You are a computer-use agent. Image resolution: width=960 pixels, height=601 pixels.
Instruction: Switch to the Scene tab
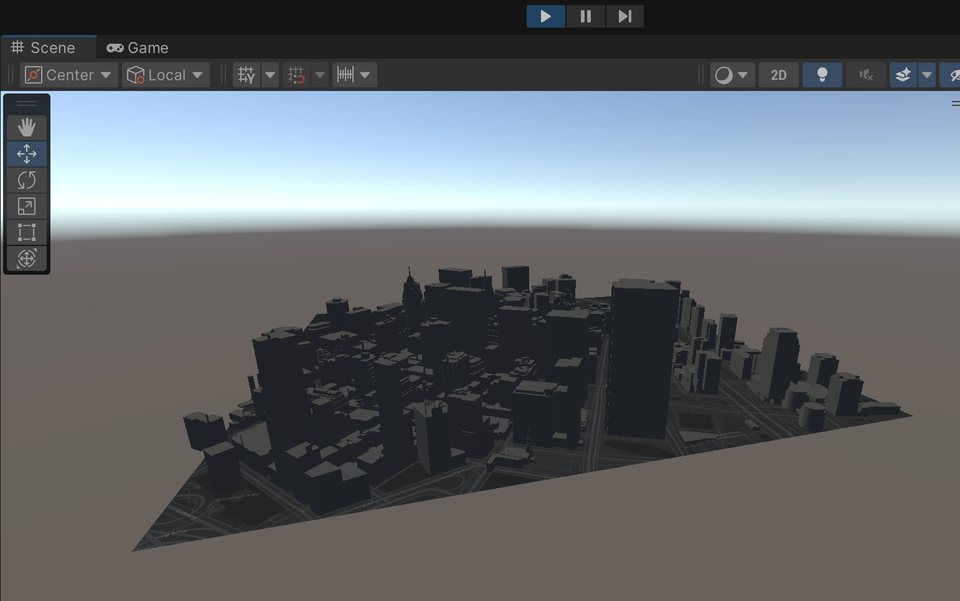tap(43, 48)
